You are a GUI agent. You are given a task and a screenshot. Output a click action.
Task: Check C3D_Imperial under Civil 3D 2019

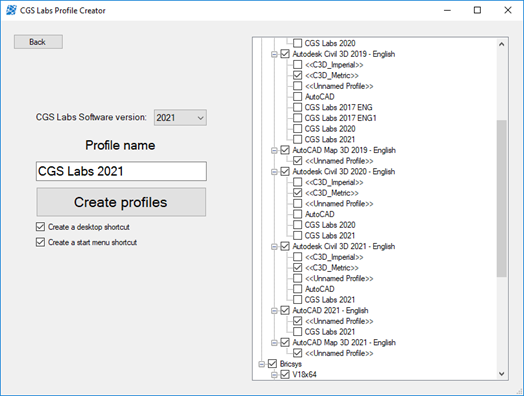tap(297, 64)
